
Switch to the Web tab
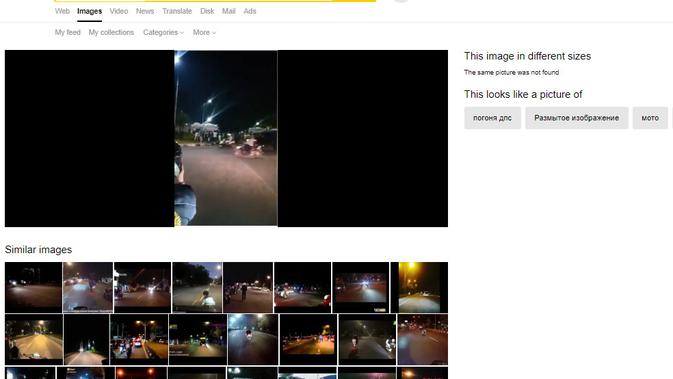point(62,11)
